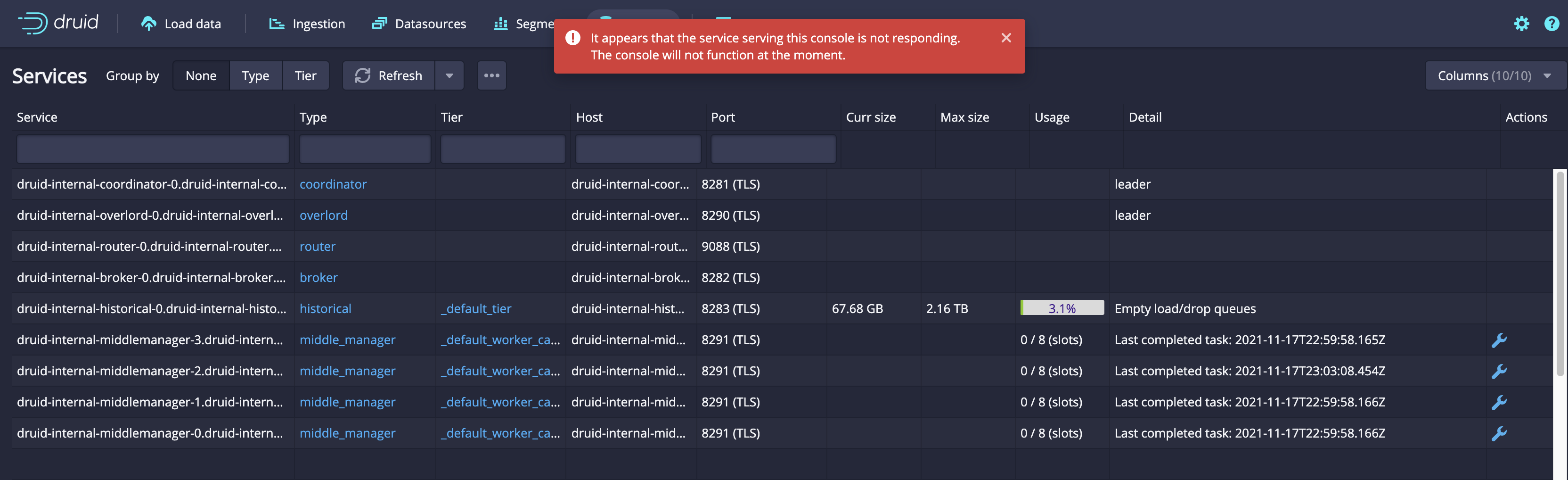This screenshot has width=1568, height=480.
Task: Open the help question mark menu
Action: [1552, 24]
